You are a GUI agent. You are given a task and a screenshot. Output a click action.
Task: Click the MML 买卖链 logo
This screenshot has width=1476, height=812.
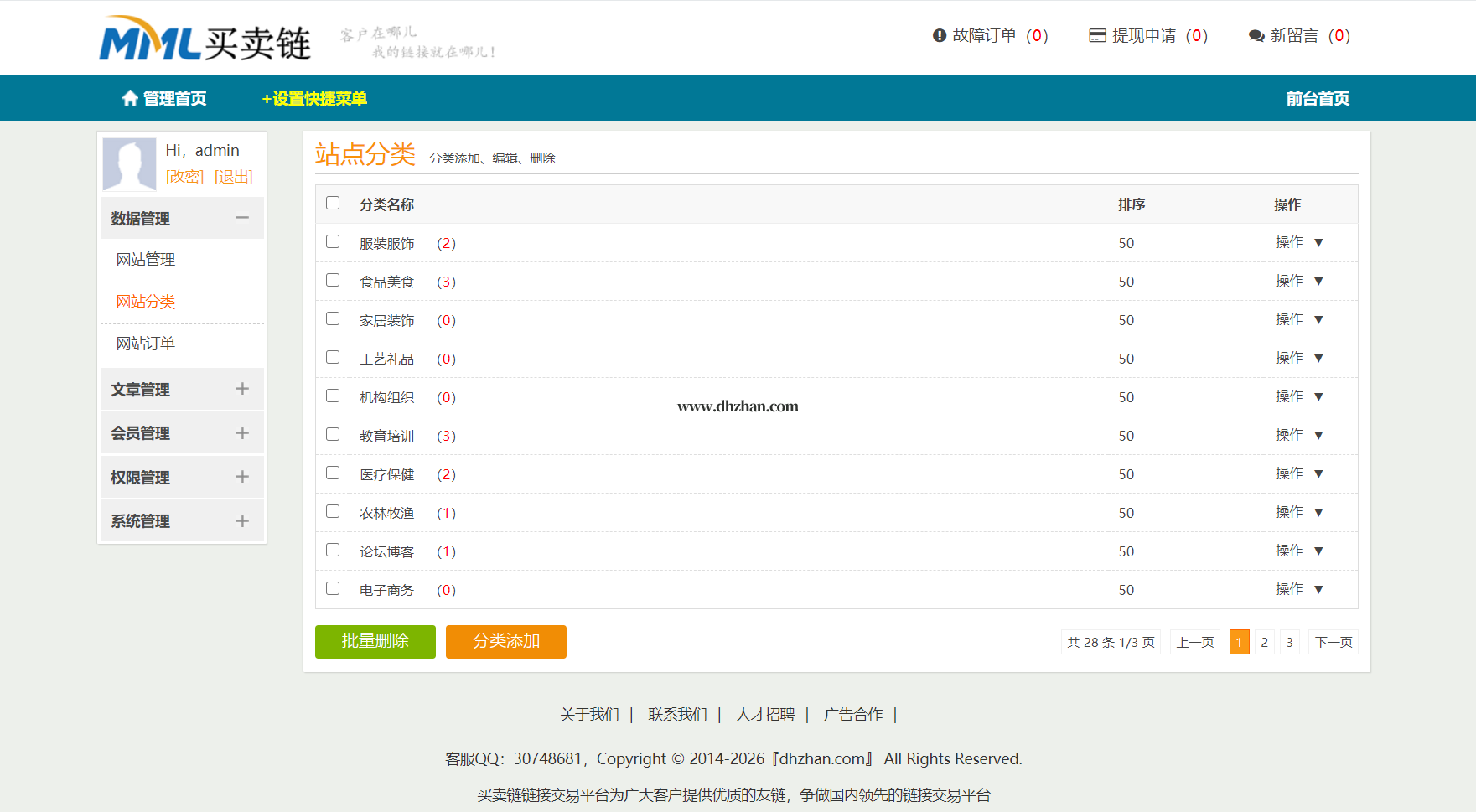205,39
